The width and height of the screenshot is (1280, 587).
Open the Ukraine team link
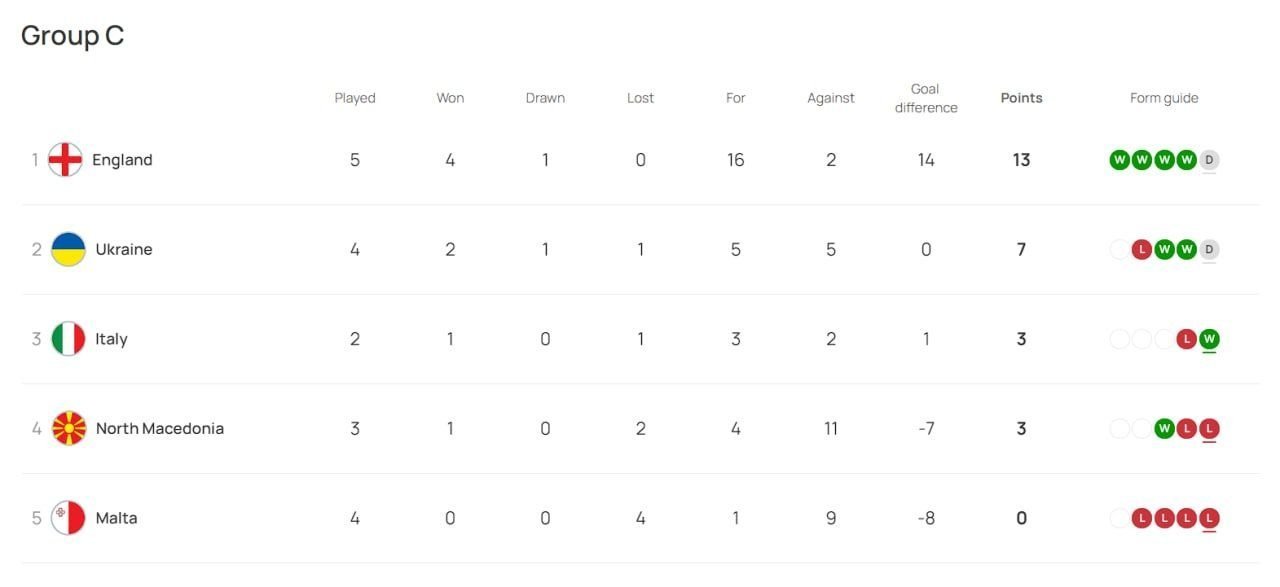pos(124,249)
